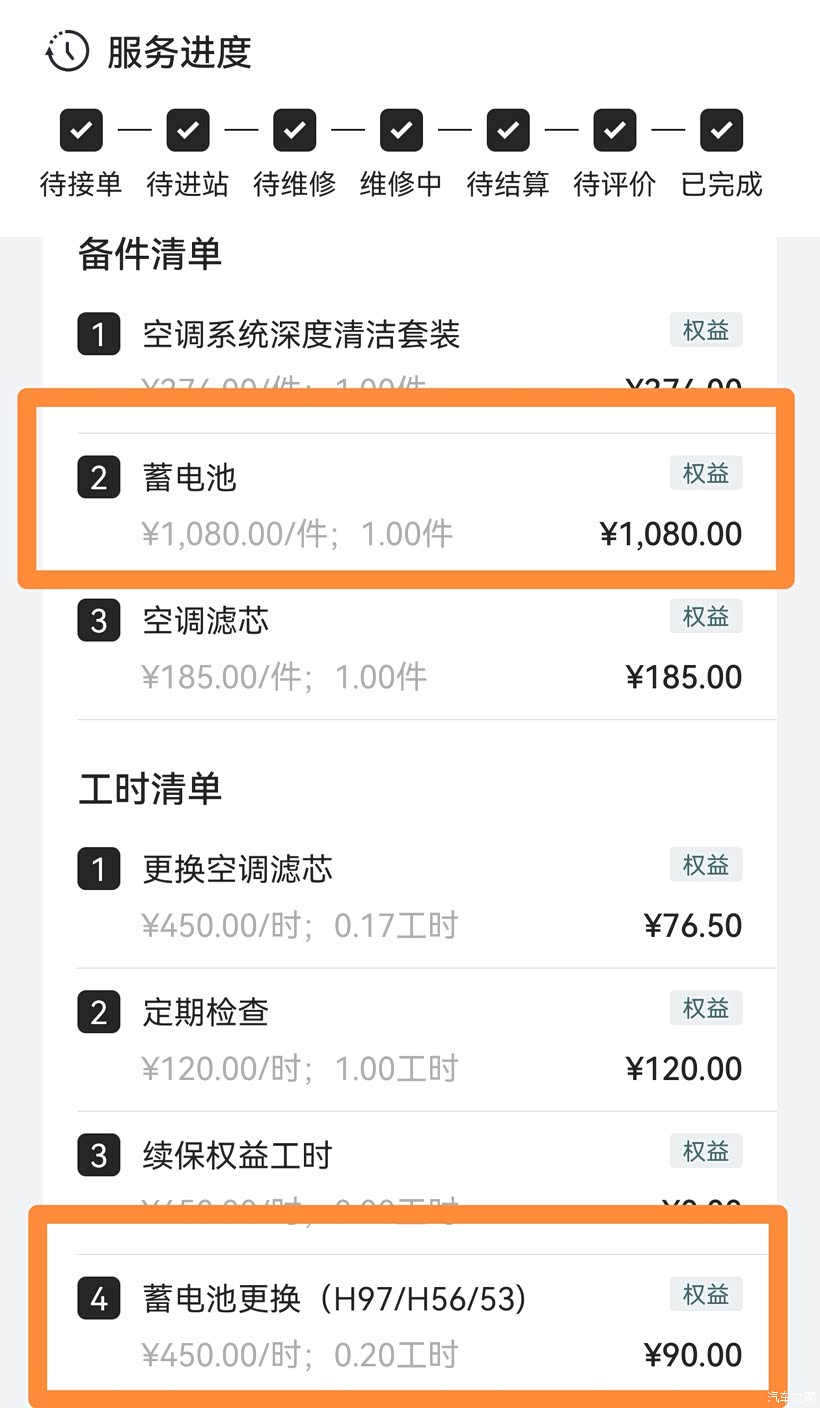Tap the 权益 tag on 定期检查 row
Viewport: 820px width, 1408px height.
pos(705,1008)
